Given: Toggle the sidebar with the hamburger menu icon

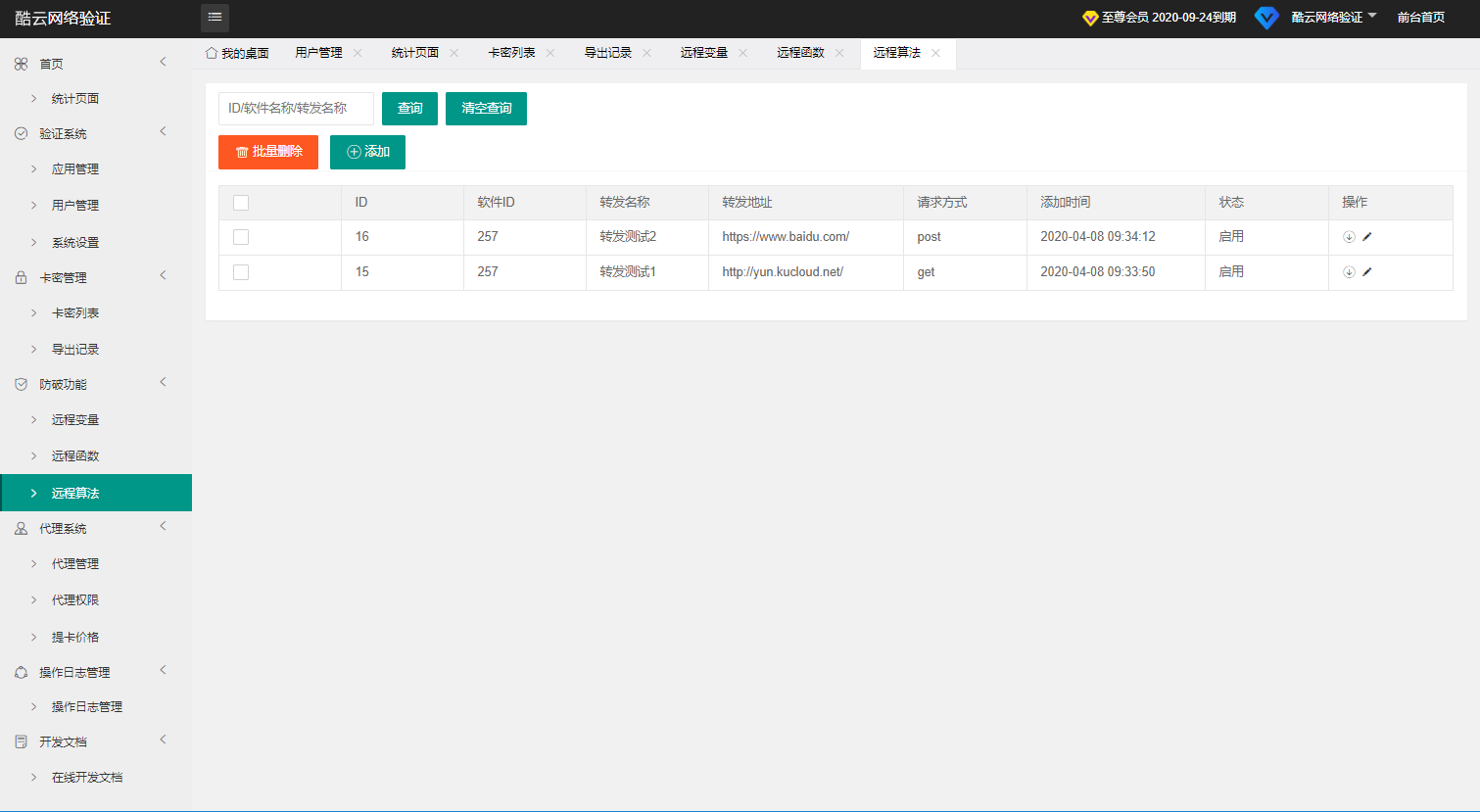Looking at the screenshot, I should [215, 18].
